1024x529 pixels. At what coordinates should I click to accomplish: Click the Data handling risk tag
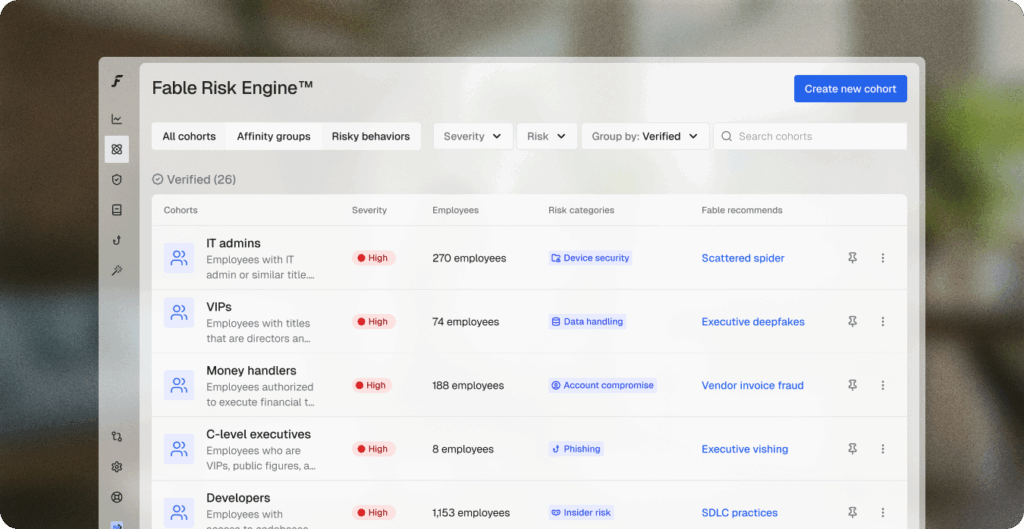point(587,321)
